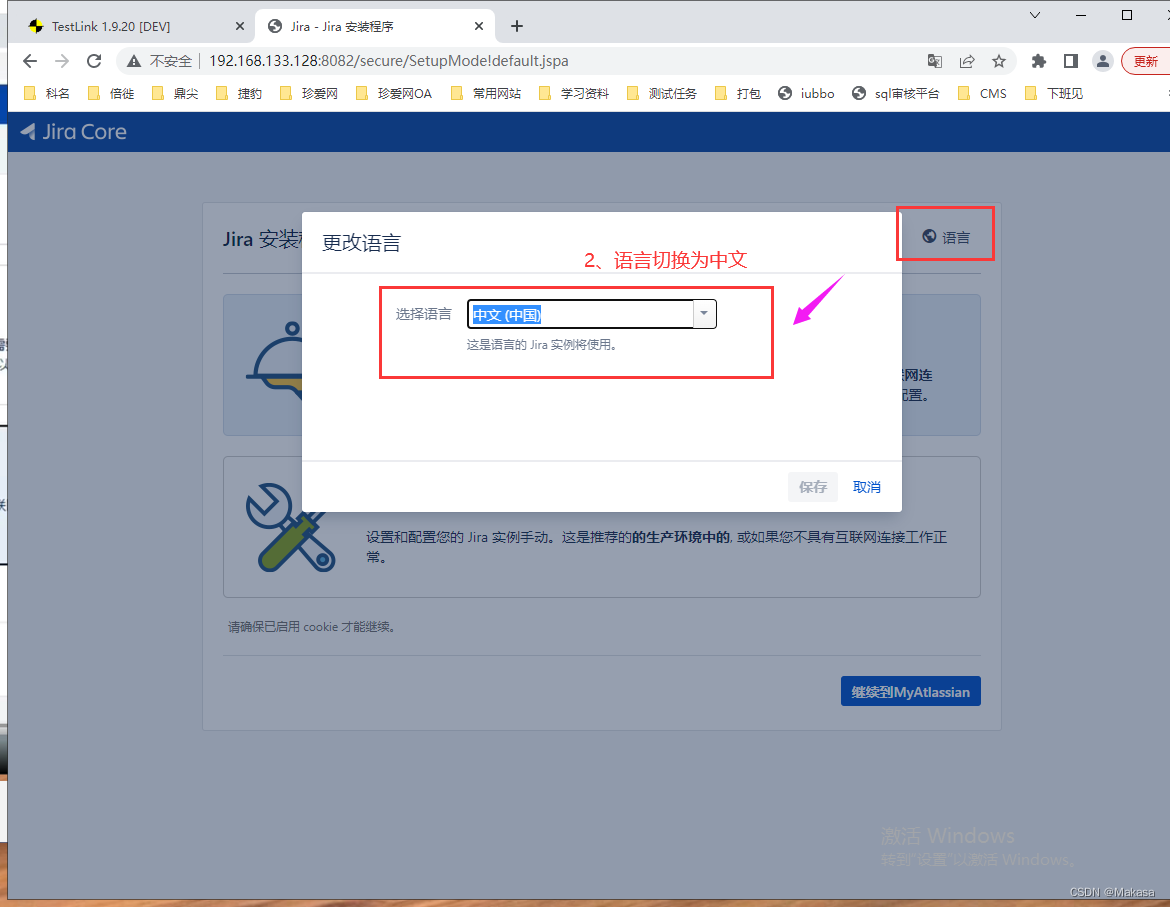
Task: Open the sql审核平台 bookmark
Action: pyautogui.click(x=895, y=93)
